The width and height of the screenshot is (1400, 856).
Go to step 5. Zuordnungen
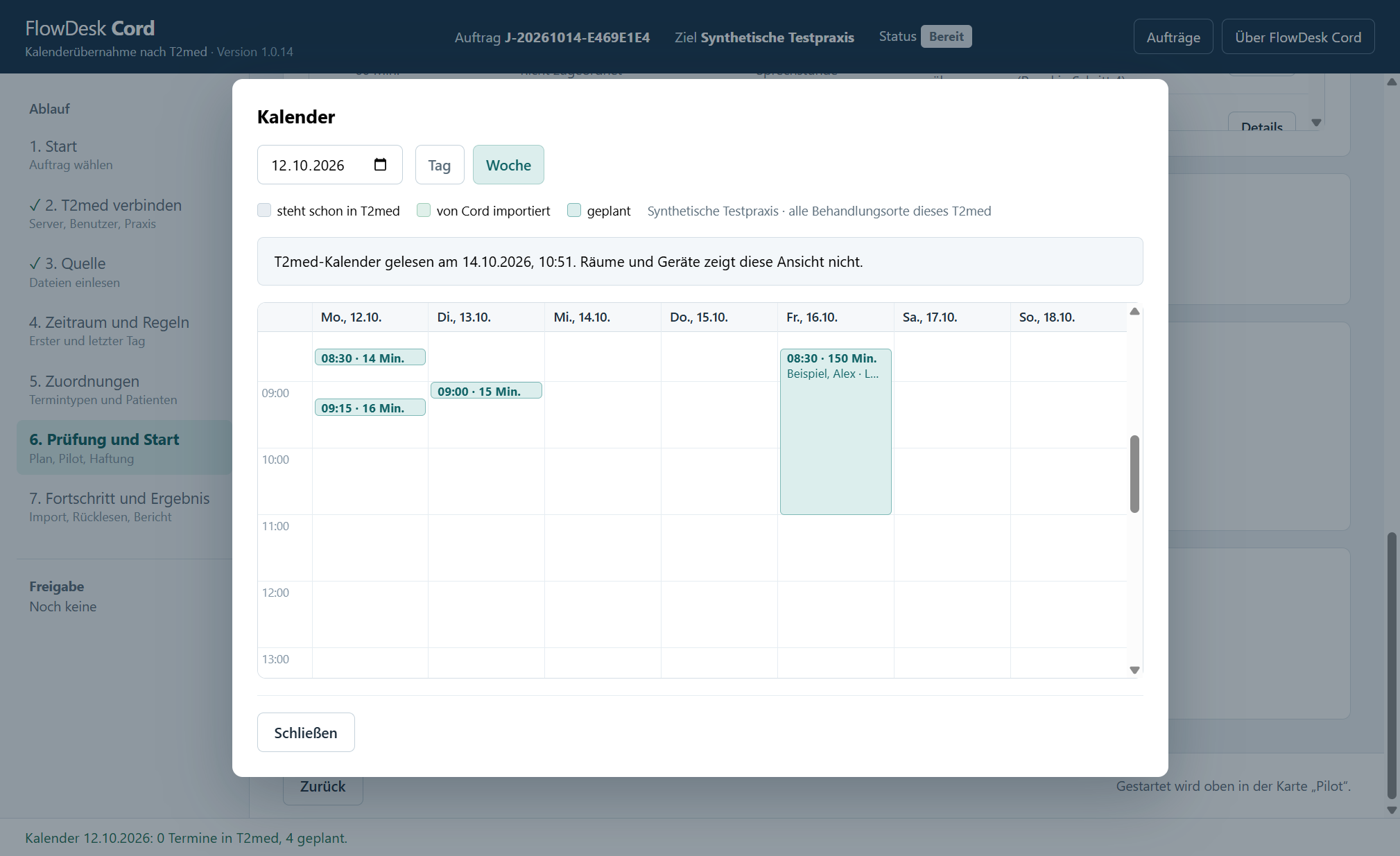coord(124,390)
